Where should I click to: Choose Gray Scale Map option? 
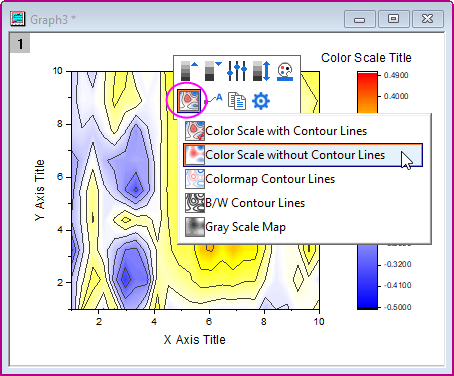(x=303, y=227)
